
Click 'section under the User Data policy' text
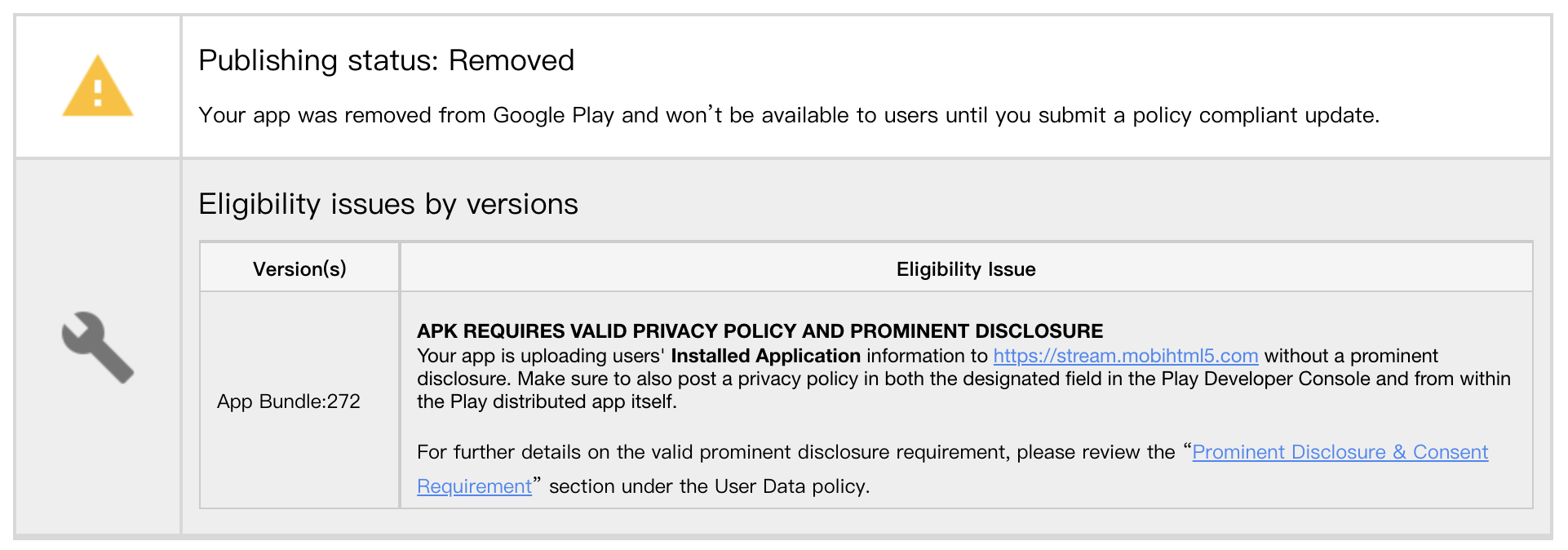pyautogui.click(x=708, y=486)
